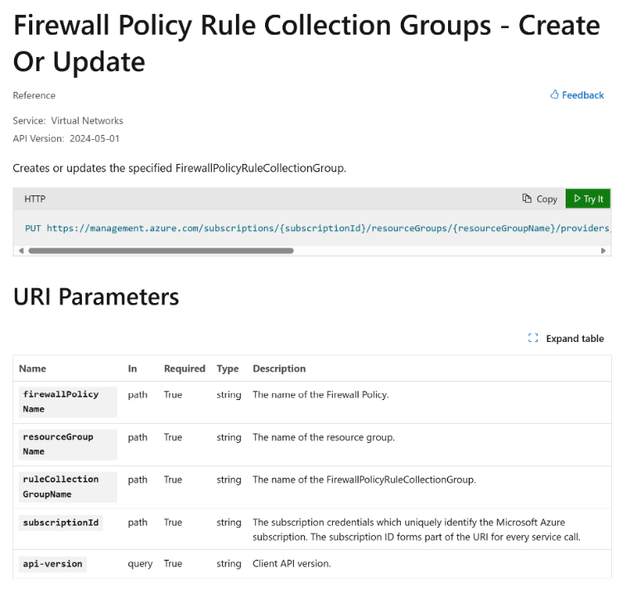Click the Expand table text
This screenshot has height=592, width=641.
575,339
